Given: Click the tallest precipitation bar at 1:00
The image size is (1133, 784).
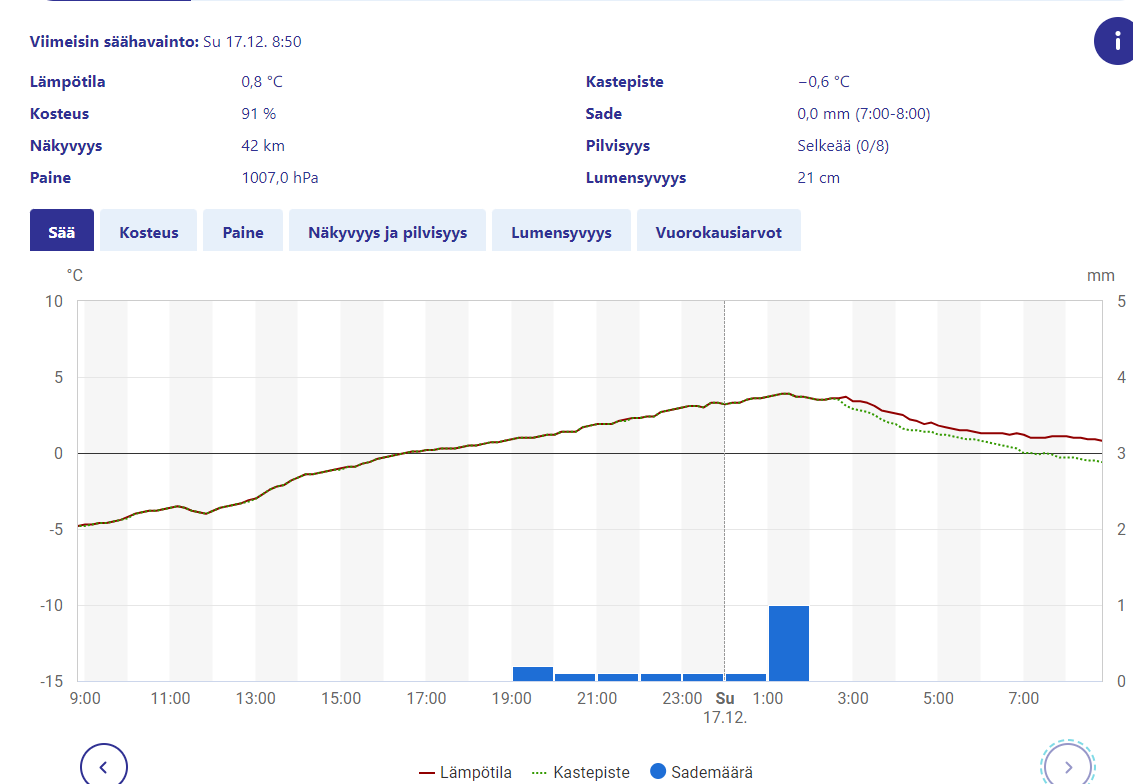Looking at the screenshot, I should [788, 643].
